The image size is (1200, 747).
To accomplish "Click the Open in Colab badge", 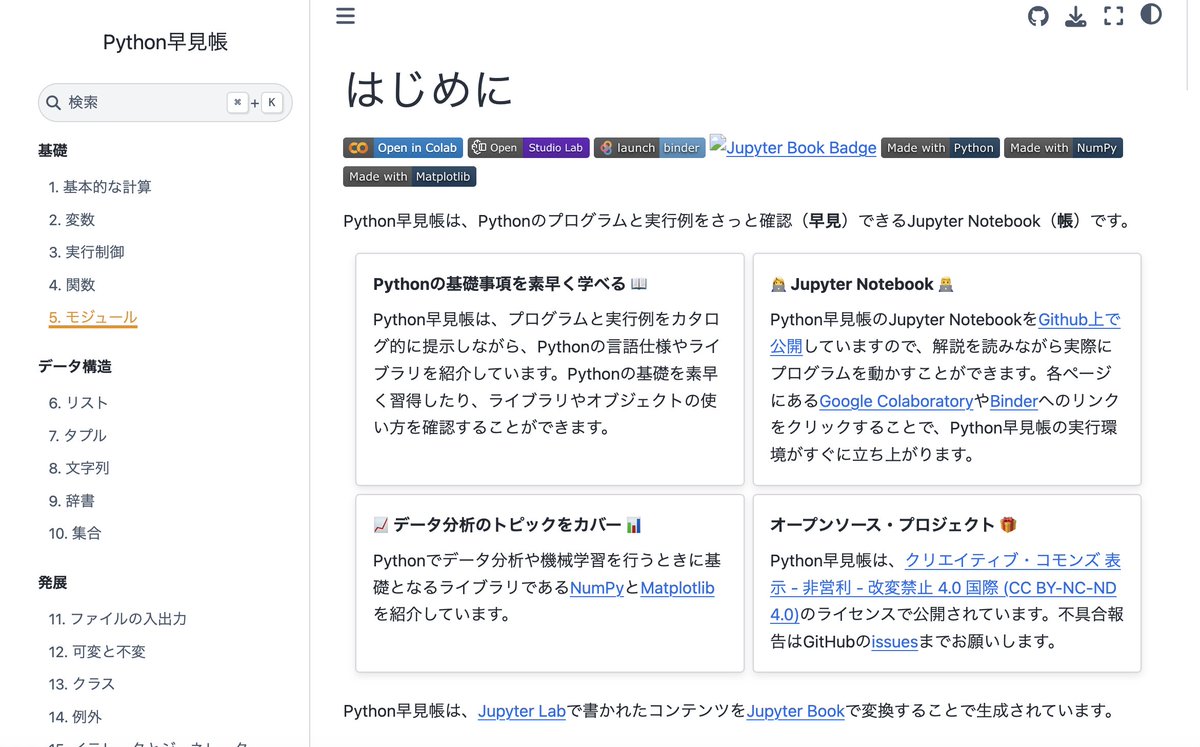I will pyautogui.click(x=403, y=148).
